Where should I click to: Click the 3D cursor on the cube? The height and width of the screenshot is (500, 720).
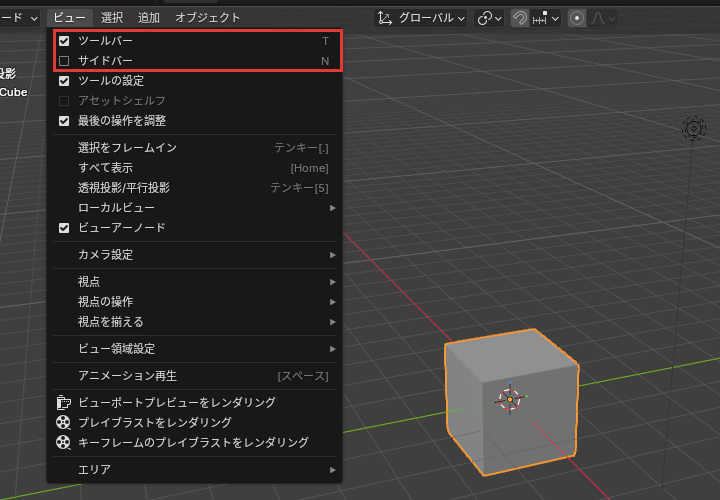510,399
